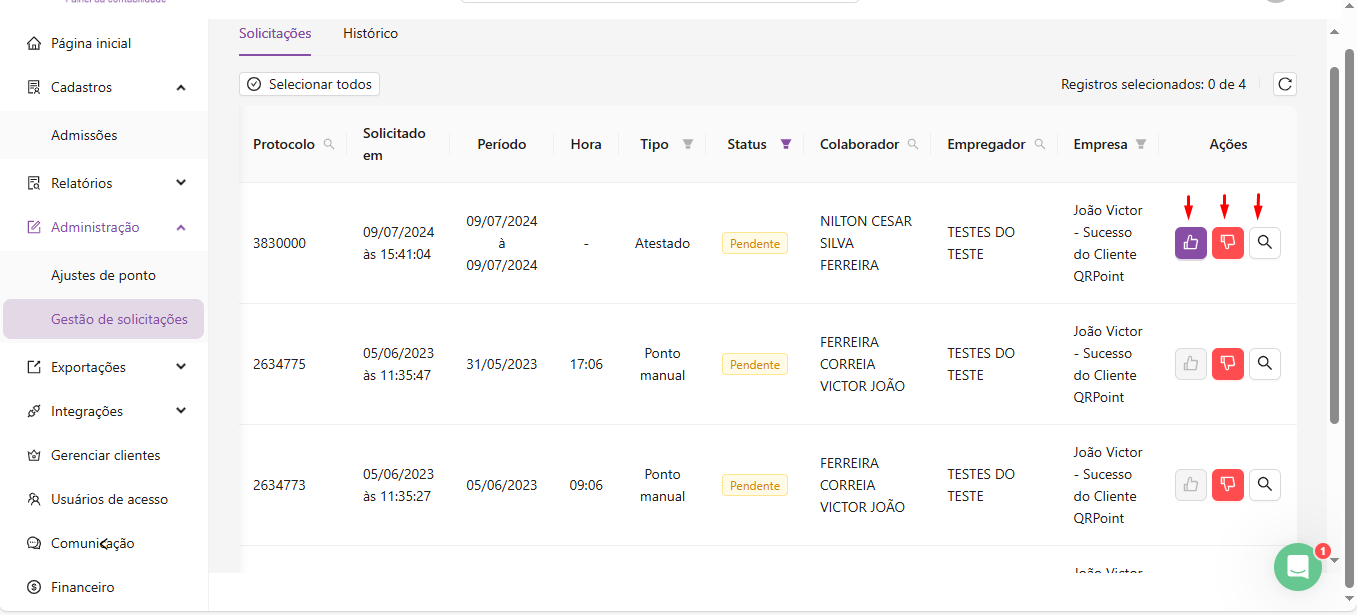This screenshot has width=1357, height=615.
Task: Click the refresh icon above the table
Action: (1284, 84)
